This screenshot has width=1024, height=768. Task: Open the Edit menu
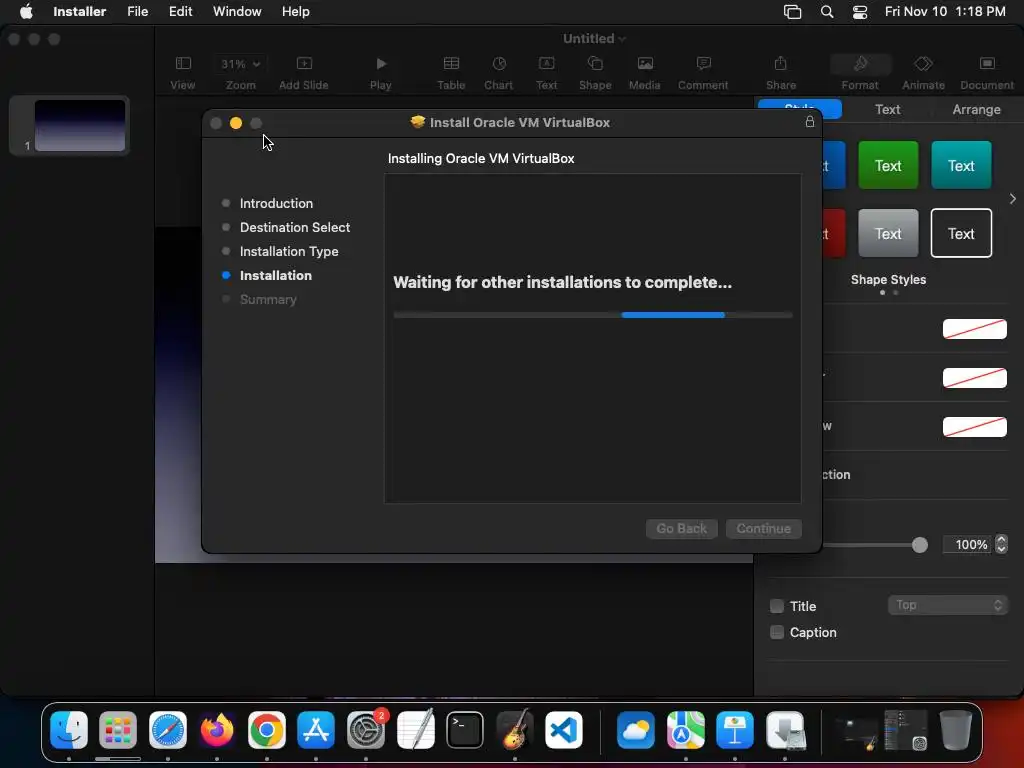click(x=180, y=12)
